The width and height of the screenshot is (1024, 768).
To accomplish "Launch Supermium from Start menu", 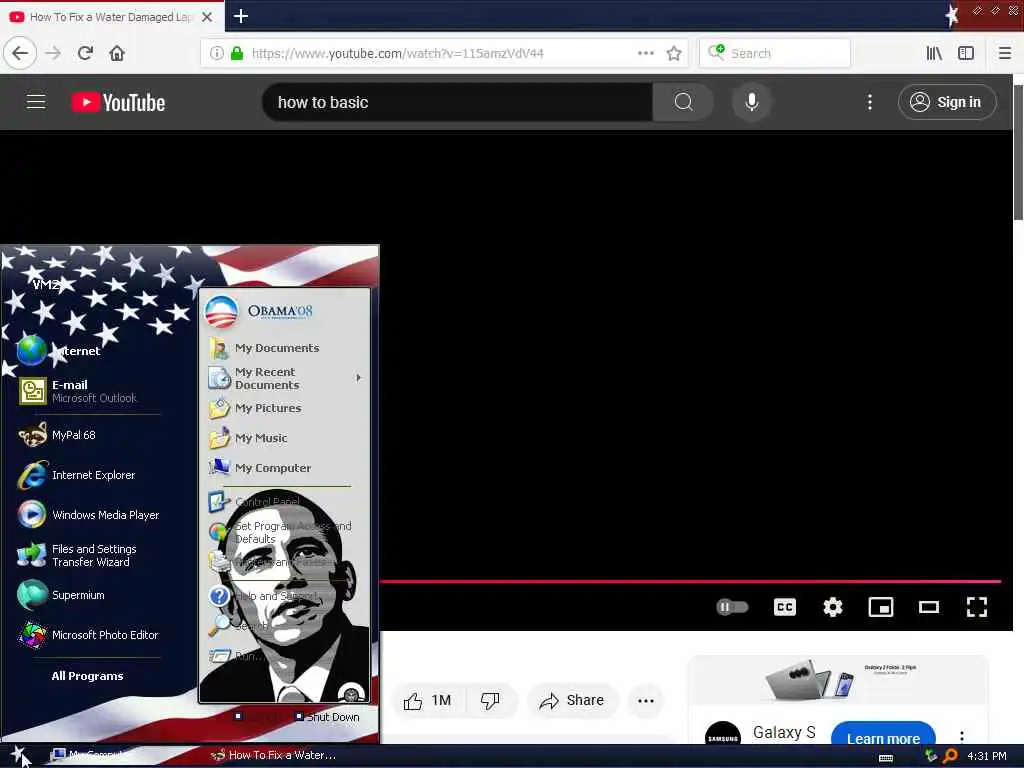I will click(x=62, y=595).
